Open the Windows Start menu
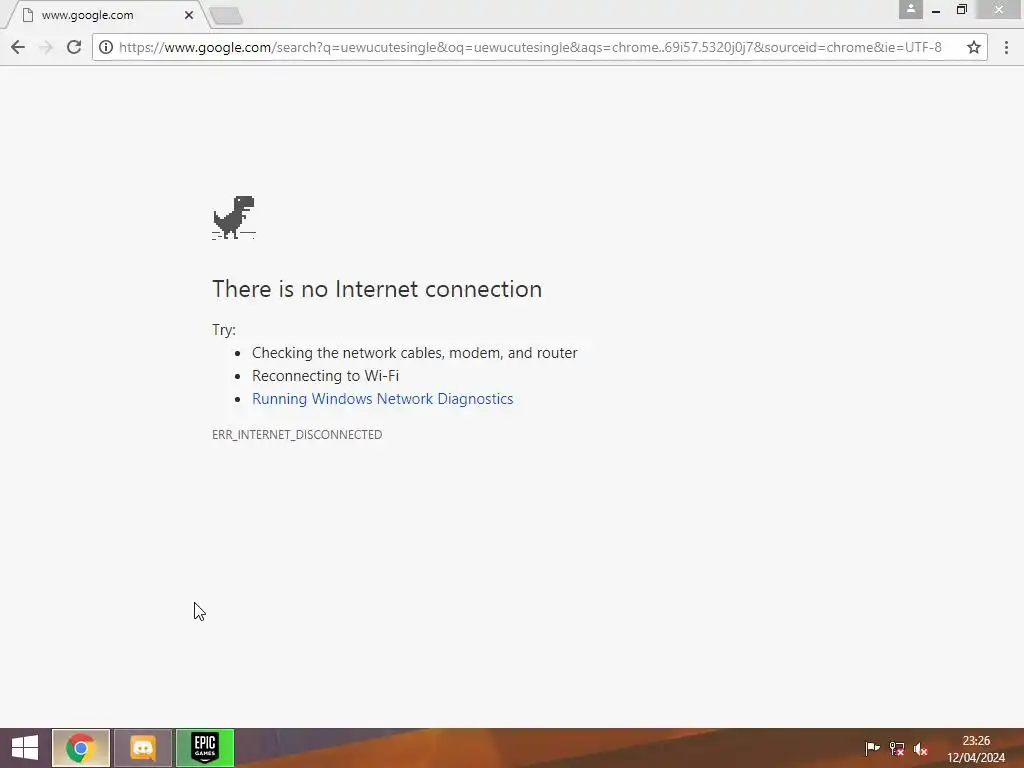The image size is (1024, 768). click(x=25, y=748)
